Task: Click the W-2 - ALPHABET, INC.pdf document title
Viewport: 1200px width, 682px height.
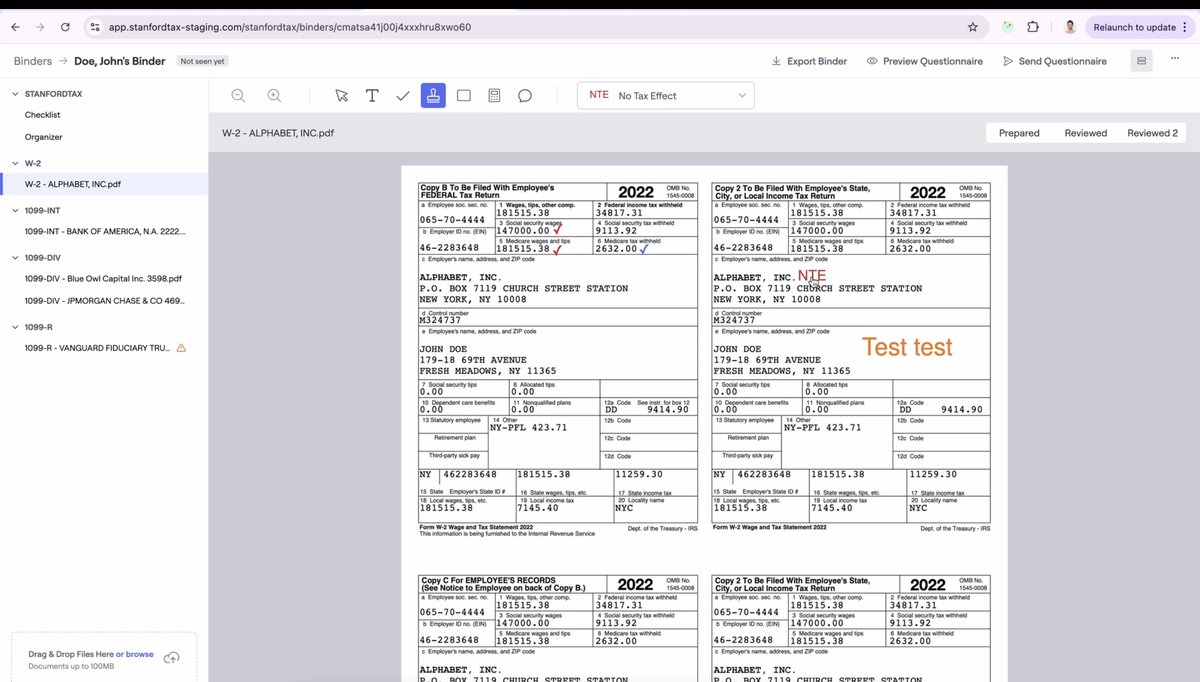Action: tap(278, 133)
